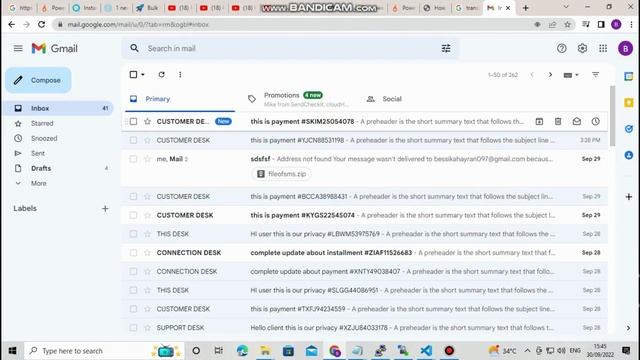Open Sent folder
640x360 pixels.
pos(59,153)
